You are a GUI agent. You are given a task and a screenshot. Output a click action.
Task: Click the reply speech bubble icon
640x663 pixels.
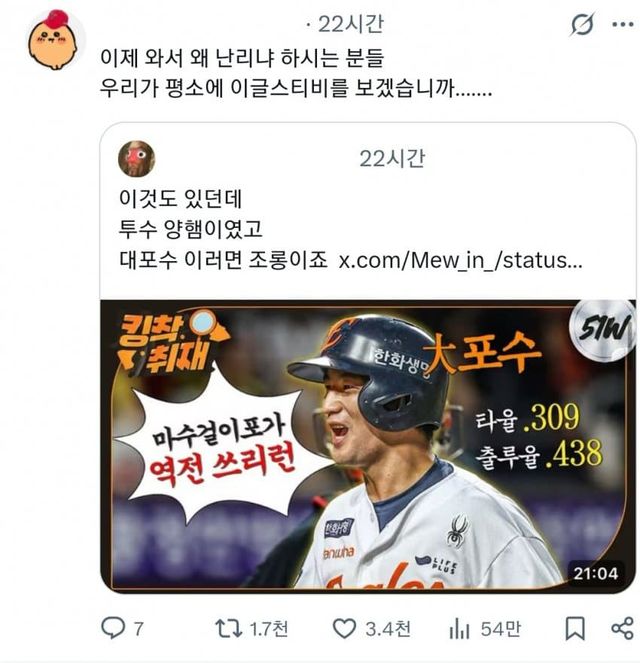tap(113, 628)
